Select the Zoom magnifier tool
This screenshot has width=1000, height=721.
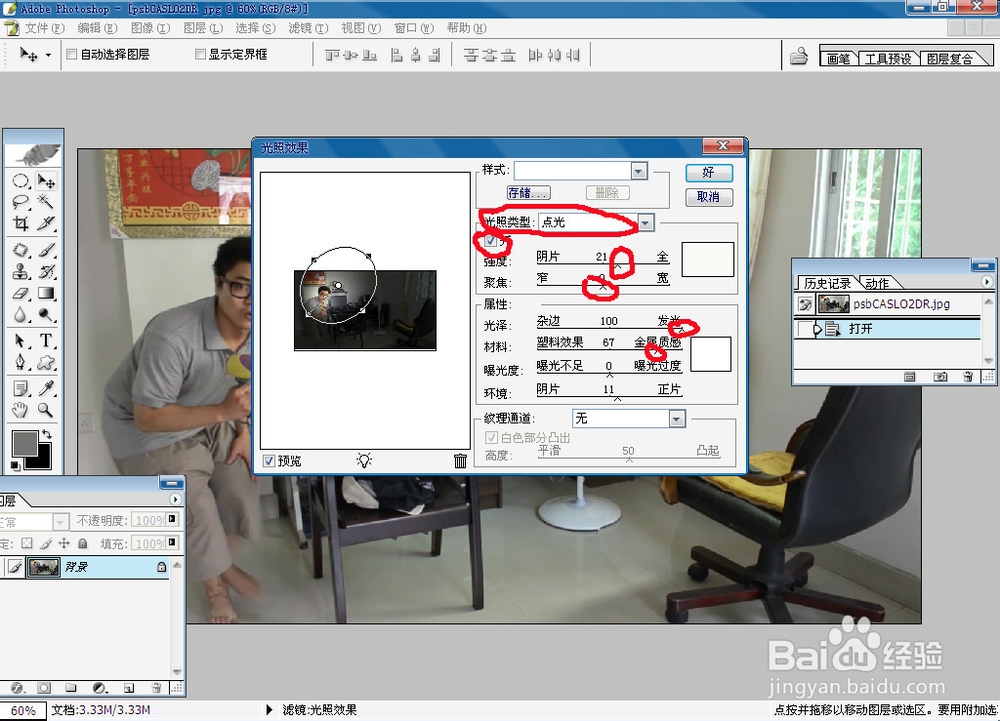pyautogui.click(x=46, y=410)
